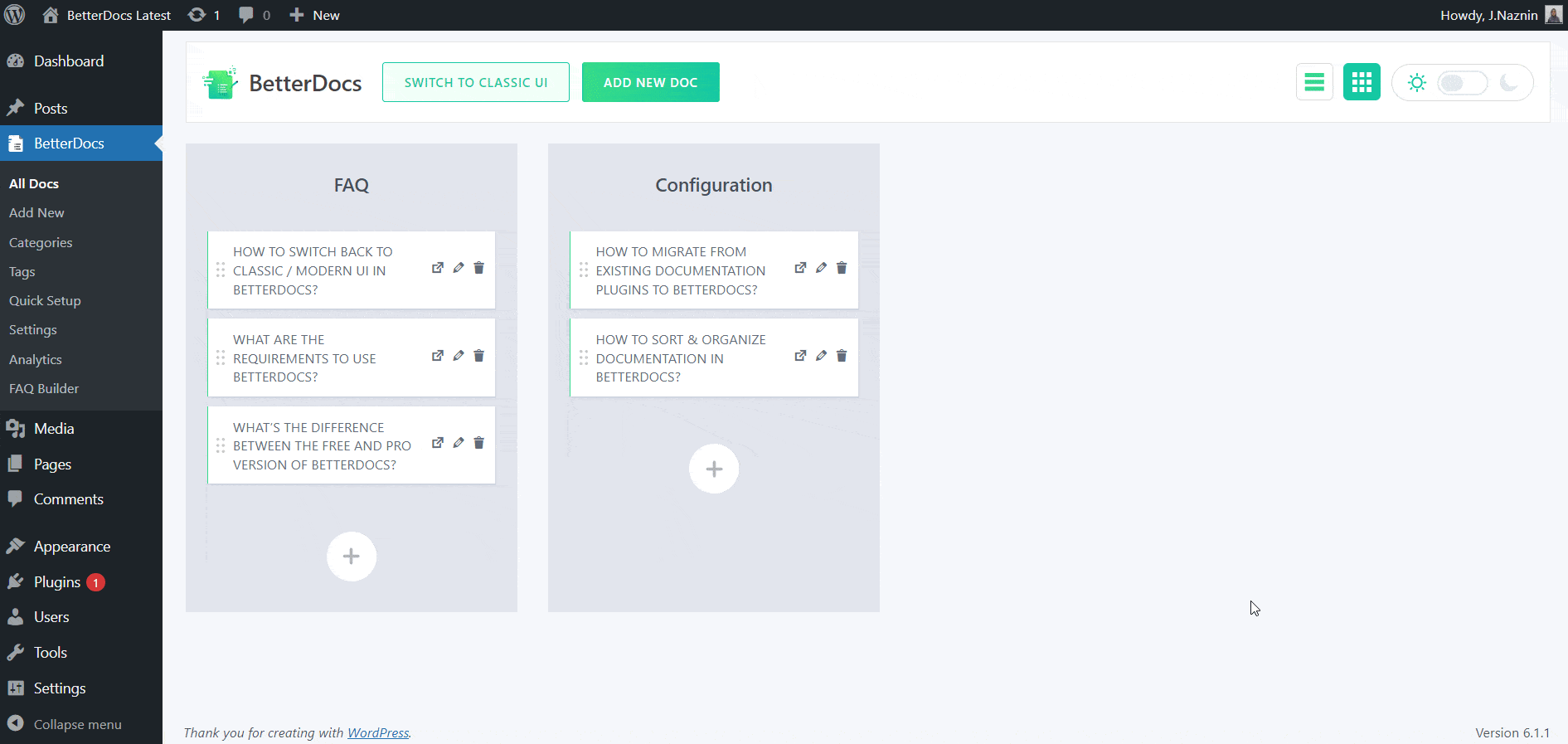Image resolution: width=1568 pixels, height=744 pixels.
Task: Click Add New Doc button
Action: [651, 82]
